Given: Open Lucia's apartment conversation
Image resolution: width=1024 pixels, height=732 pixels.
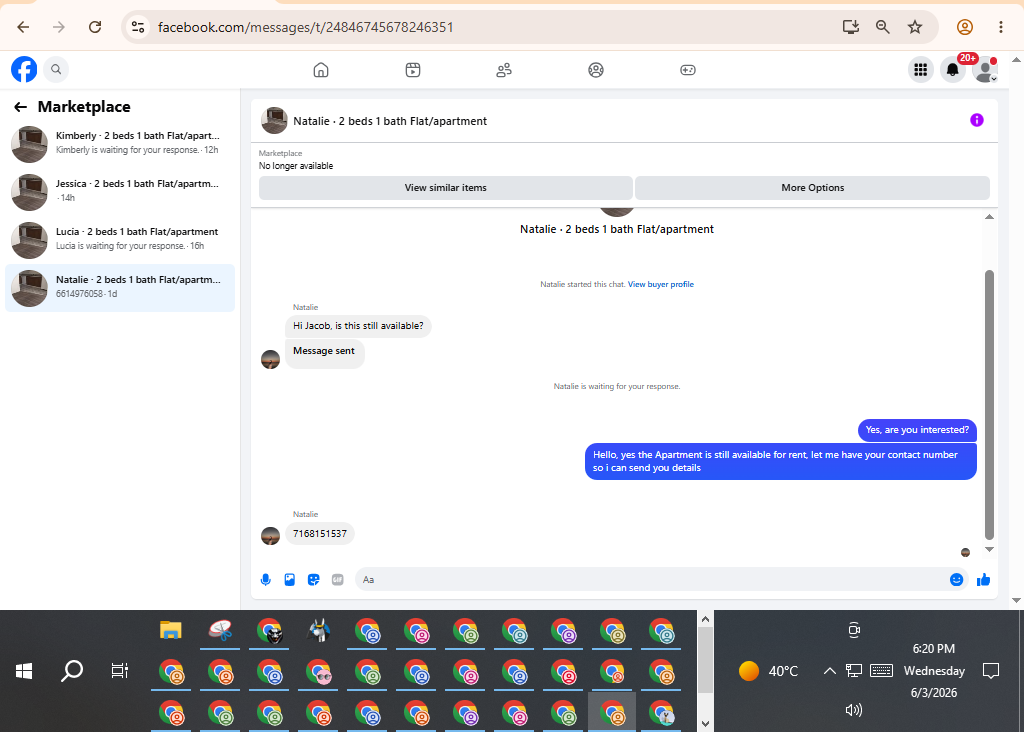Looking at the screenshot, I should click(120, 240).
